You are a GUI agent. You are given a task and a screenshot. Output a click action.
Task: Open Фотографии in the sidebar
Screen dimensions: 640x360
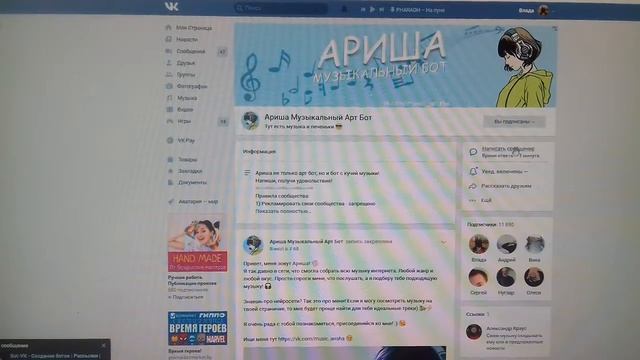(x=192, y=86)
